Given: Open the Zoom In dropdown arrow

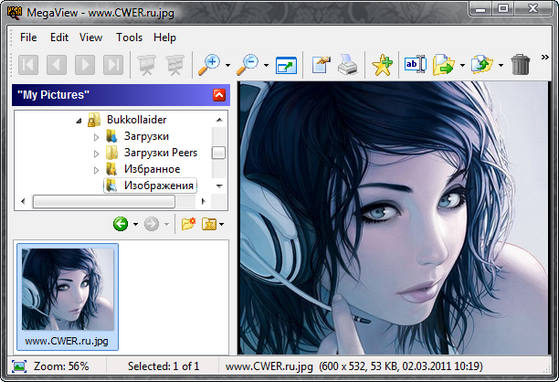Looking at the screenshot, I should [x=228, y=65].
